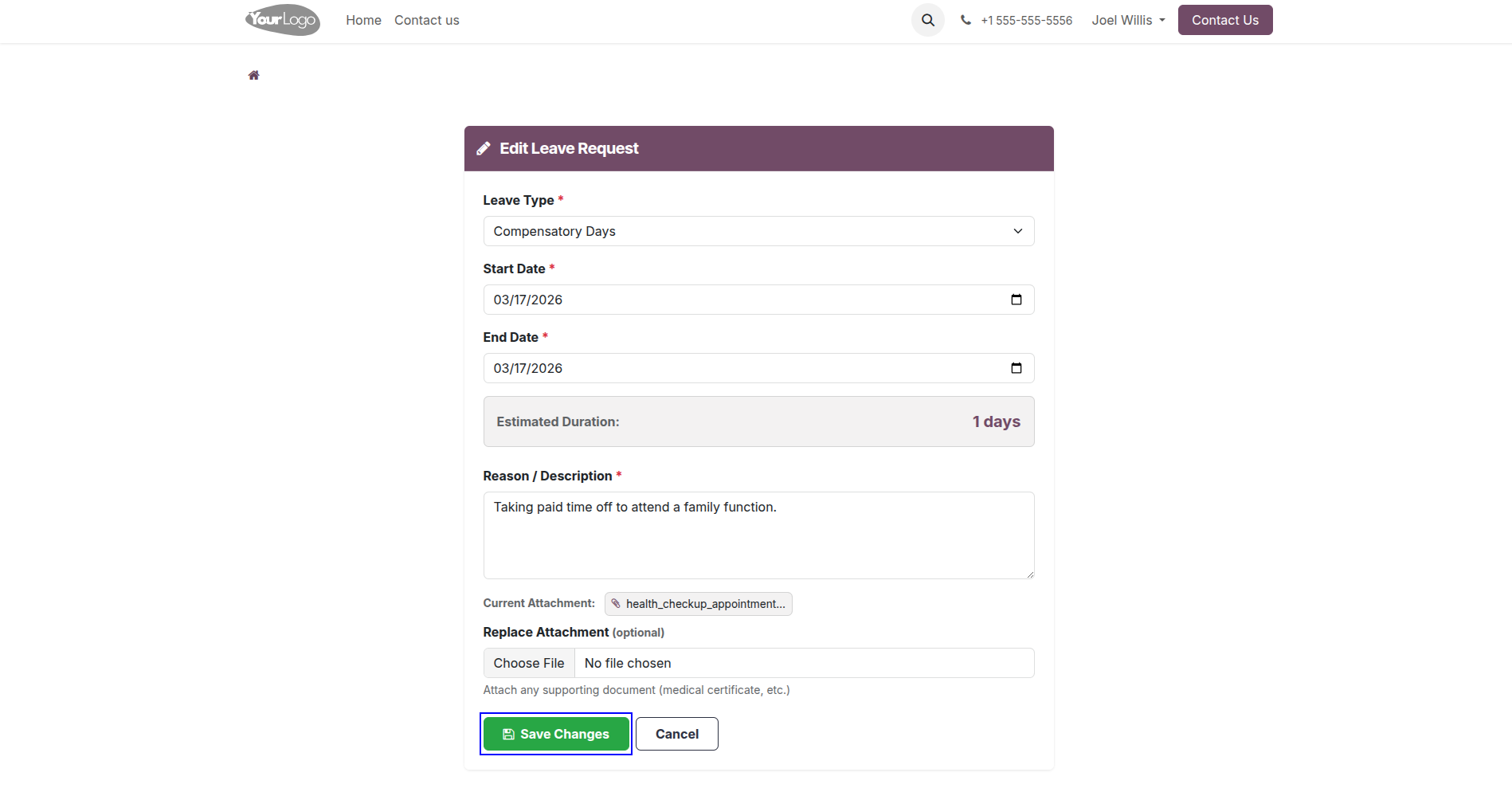Click the Leave Type chevron arrow
1512x788 pixels.
pyautogui.click(x=1018, y=231)
